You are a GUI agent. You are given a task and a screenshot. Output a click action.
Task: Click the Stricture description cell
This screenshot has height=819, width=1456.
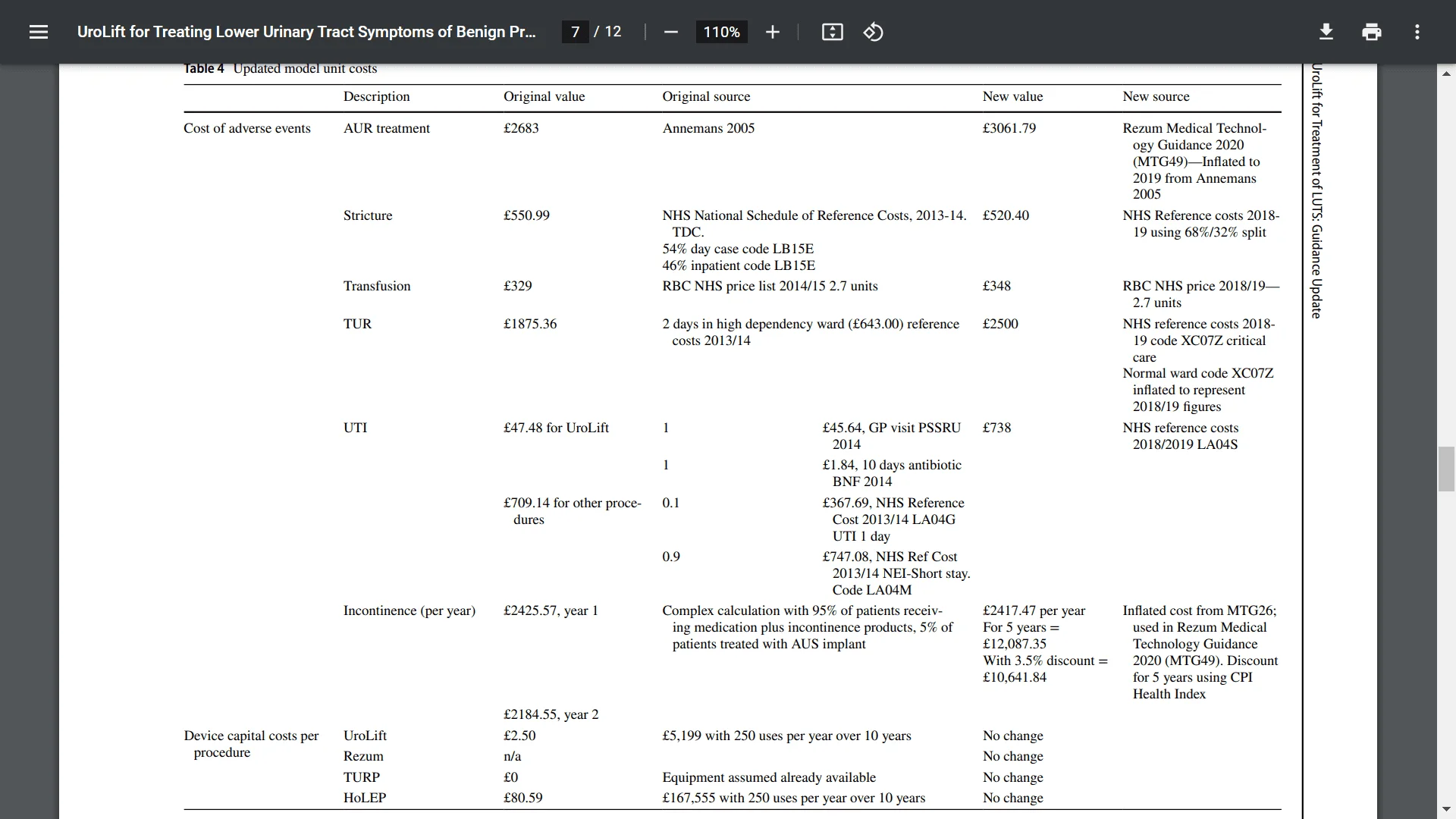pos(368,215)
